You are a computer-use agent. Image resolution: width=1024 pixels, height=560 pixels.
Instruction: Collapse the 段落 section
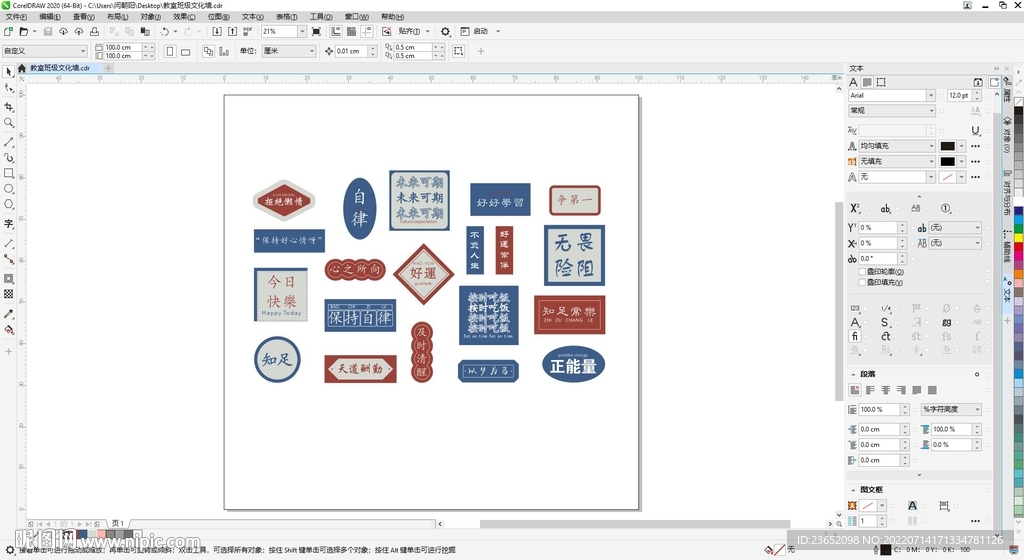[x=853, y=374]
